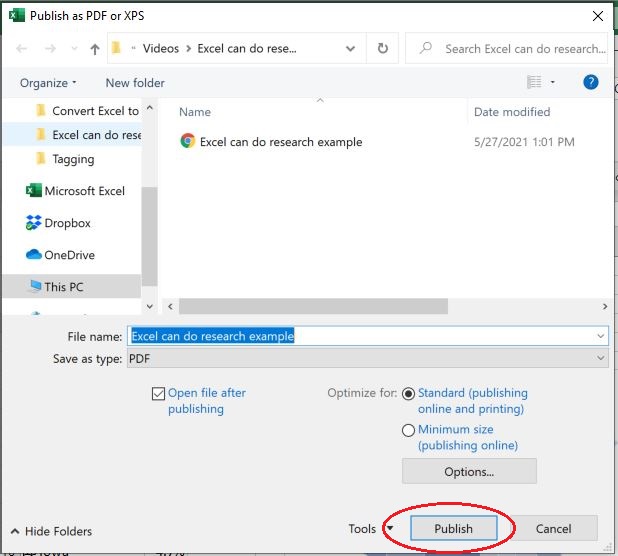Open the Organize menu

coord(48,83)
